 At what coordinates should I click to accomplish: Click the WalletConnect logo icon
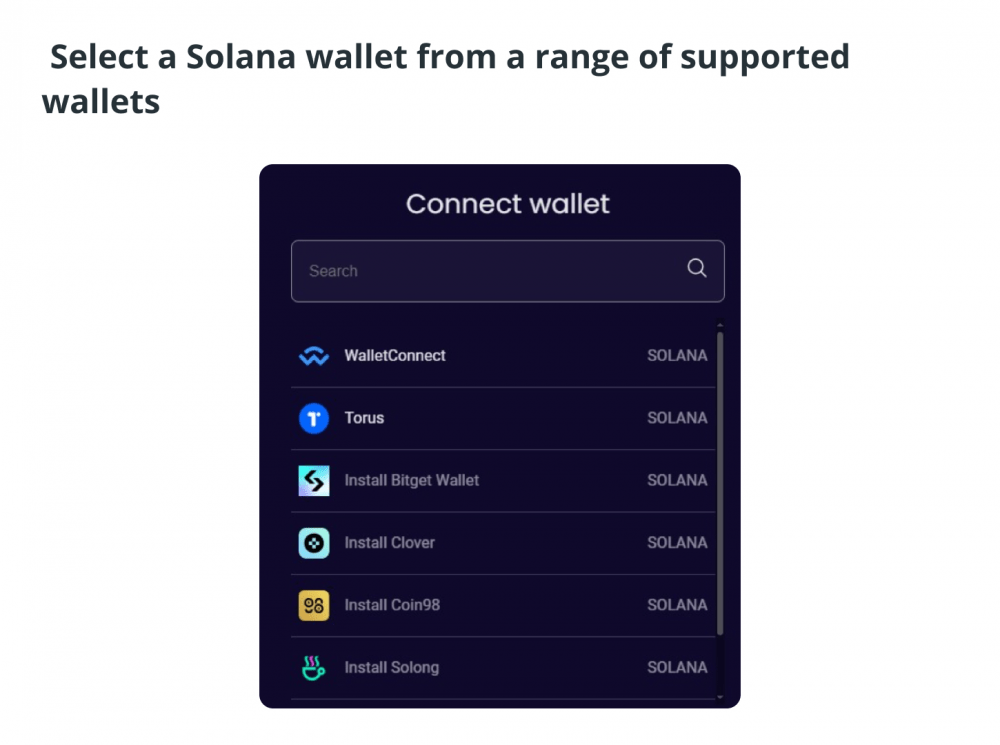point(314,356)
